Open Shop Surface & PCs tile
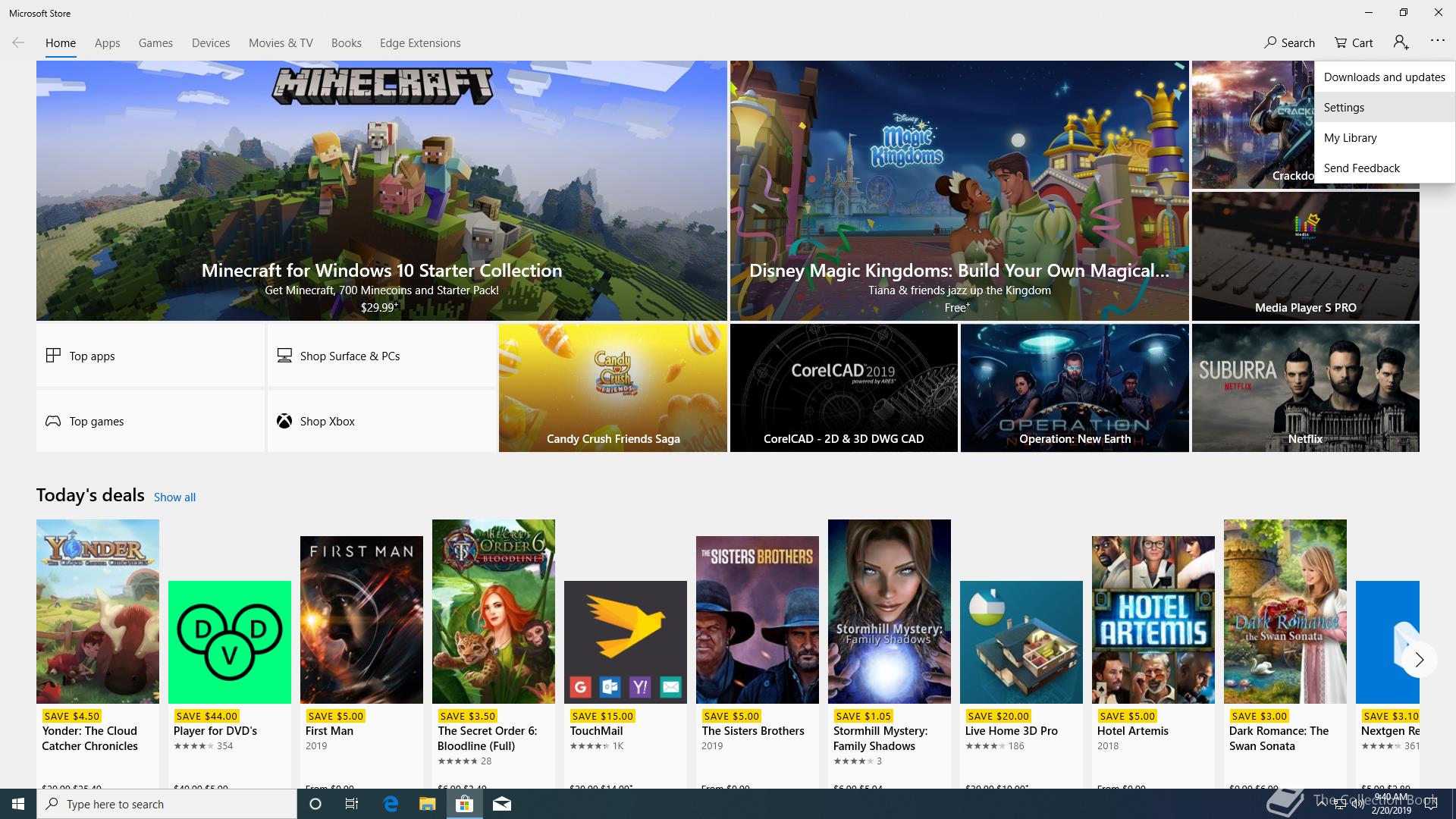The width and height of the screenshot is (1456, 819). click(381, 356)
